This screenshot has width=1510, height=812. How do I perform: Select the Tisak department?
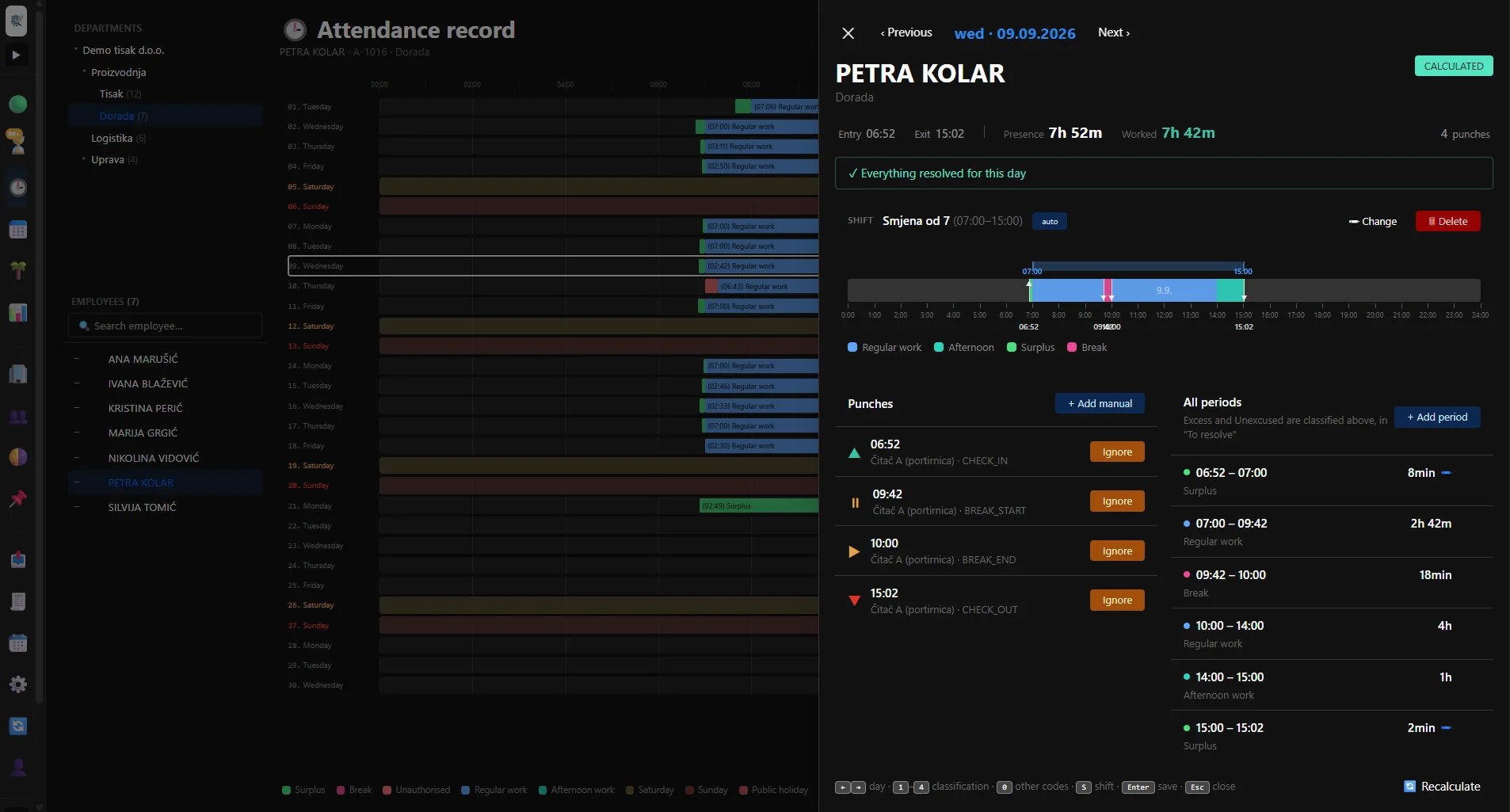(x=120, y=93)
